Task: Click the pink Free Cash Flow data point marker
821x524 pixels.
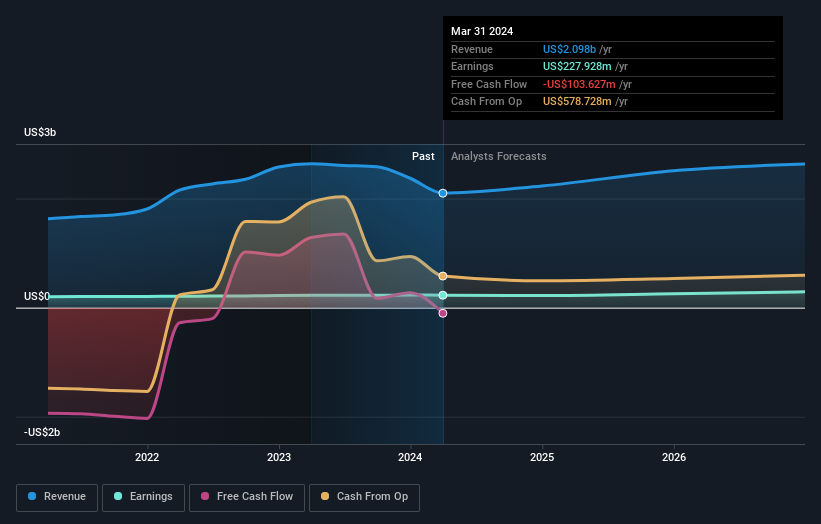Action: click(x=443, y=313)
